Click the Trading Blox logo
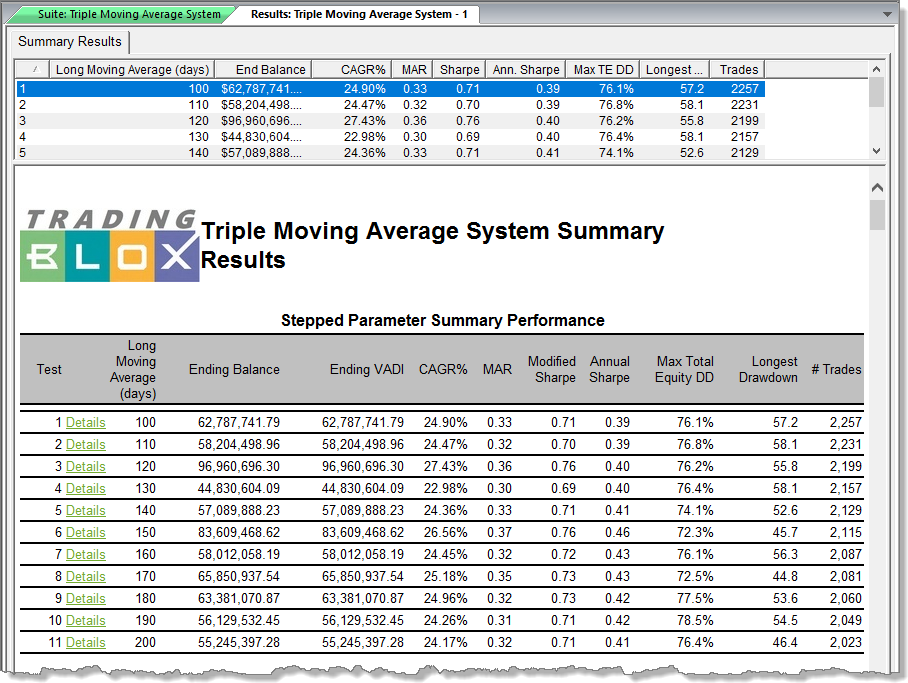The height and width of the screenshot is (683, 908). [109, 245]
